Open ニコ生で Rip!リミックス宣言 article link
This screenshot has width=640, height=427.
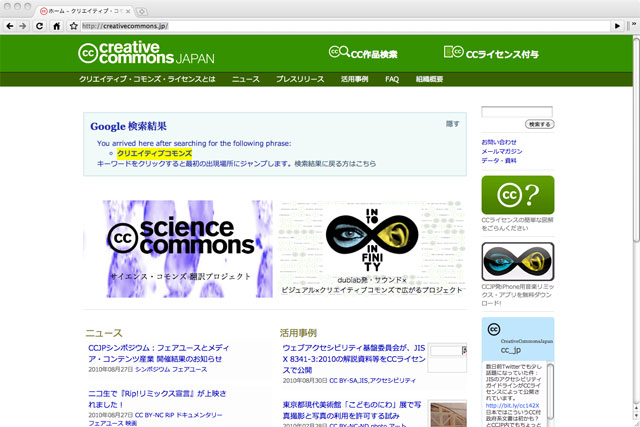pyautogui.click(x=157, y=399)
